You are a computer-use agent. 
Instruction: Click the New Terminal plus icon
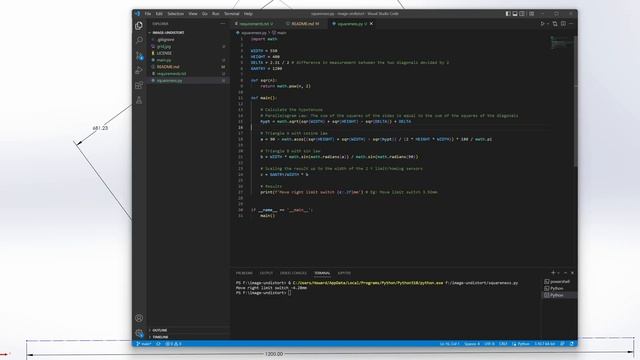click(553, 273)
